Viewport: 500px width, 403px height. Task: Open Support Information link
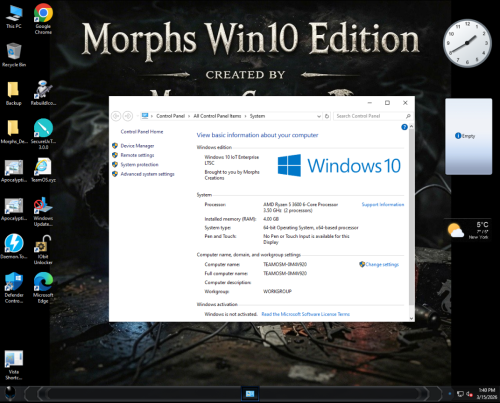coord(383,204)
